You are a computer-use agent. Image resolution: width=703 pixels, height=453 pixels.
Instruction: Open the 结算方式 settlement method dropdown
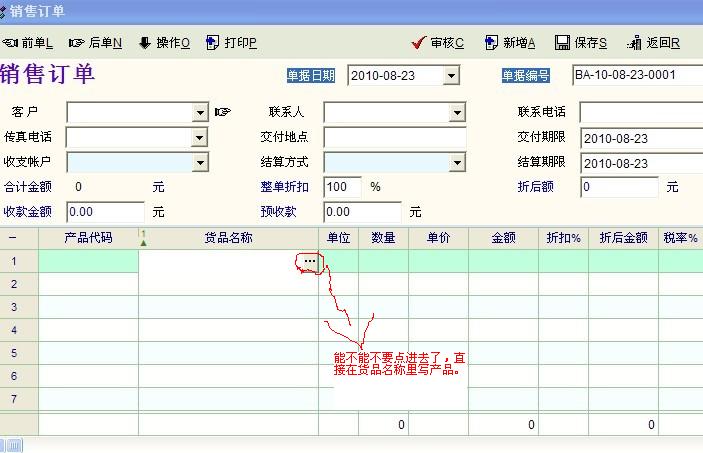(x=458, y=162)
